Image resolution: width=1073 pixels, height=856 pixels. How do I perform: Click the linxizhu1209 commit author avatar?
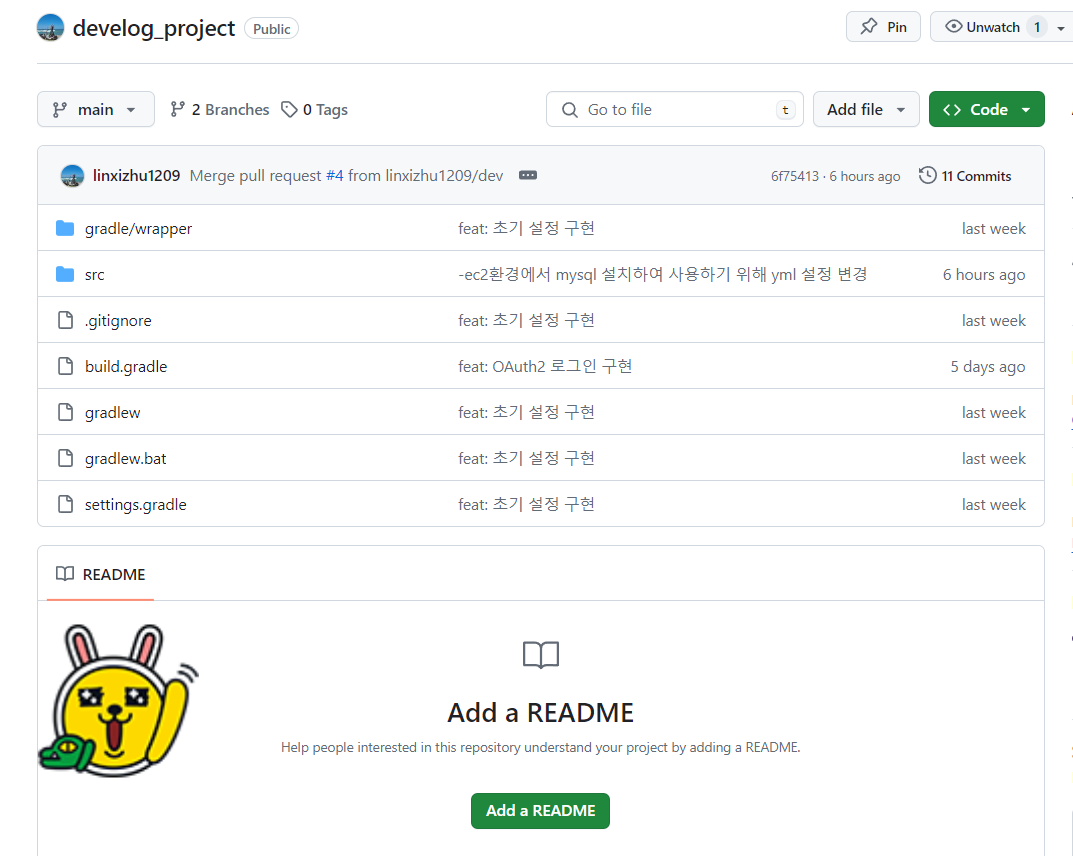pos(73,176)
